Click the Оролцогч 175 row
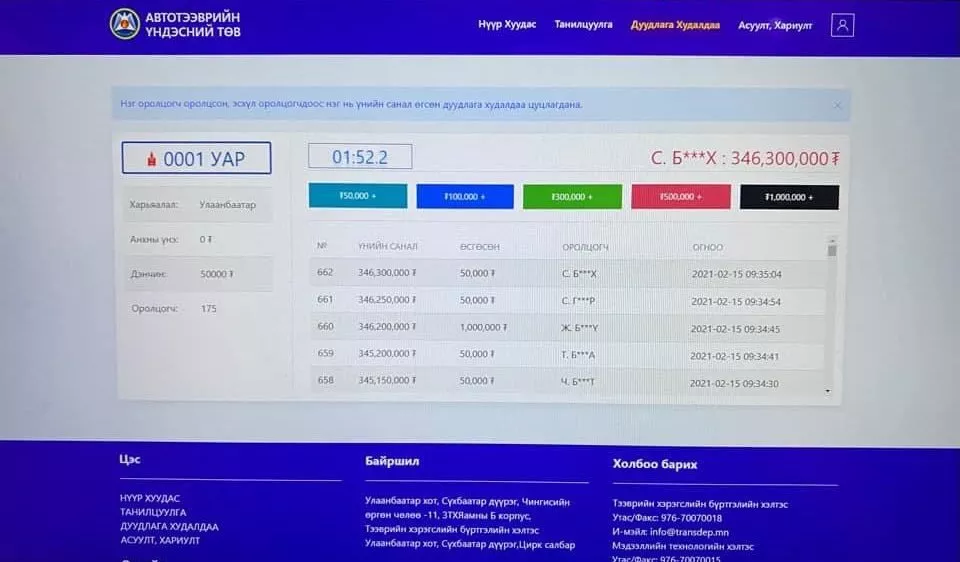This screenshot has height=562, width=960. pos(197,309)
